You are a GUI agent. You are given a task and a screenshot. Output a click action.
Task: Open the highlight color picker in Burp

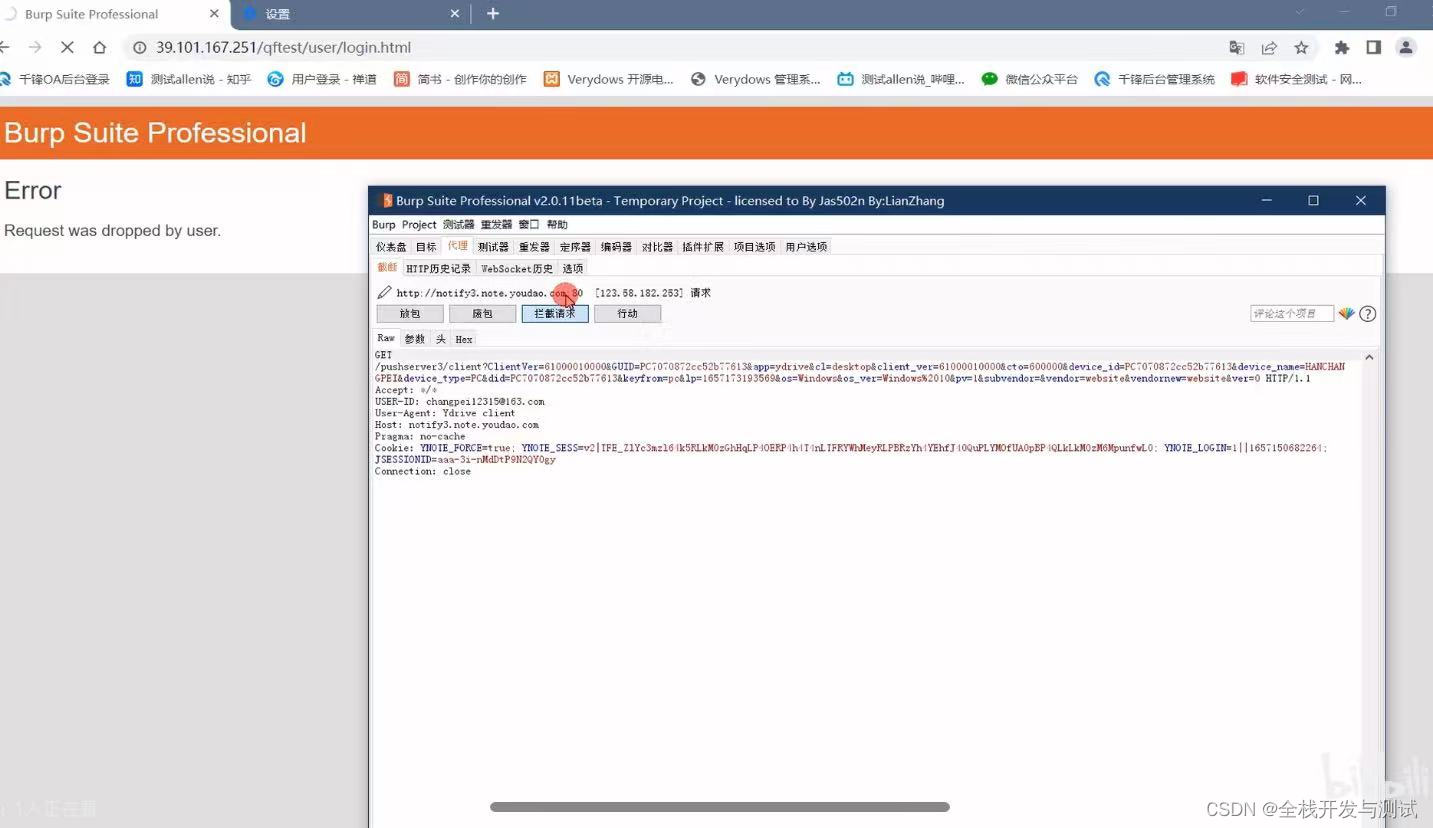pos(1347,314)
